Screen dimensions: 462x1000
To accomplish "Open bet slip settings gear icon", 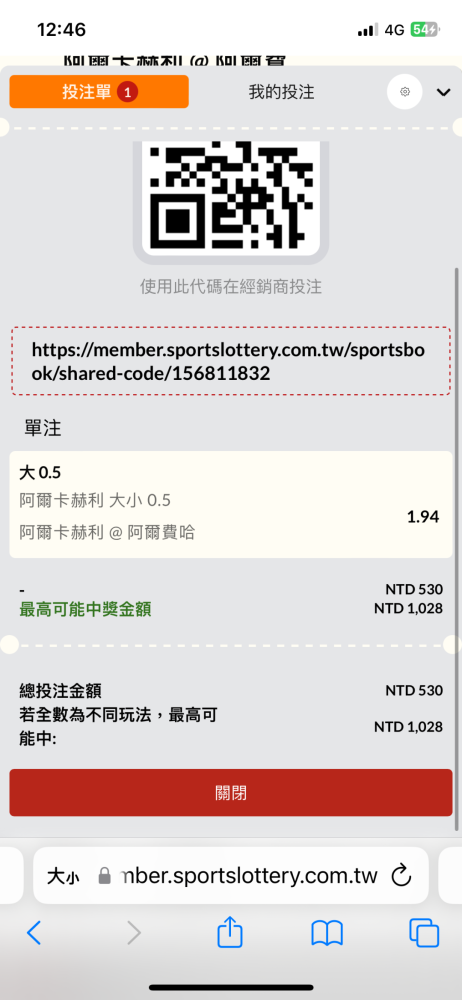I will [405, 92].
